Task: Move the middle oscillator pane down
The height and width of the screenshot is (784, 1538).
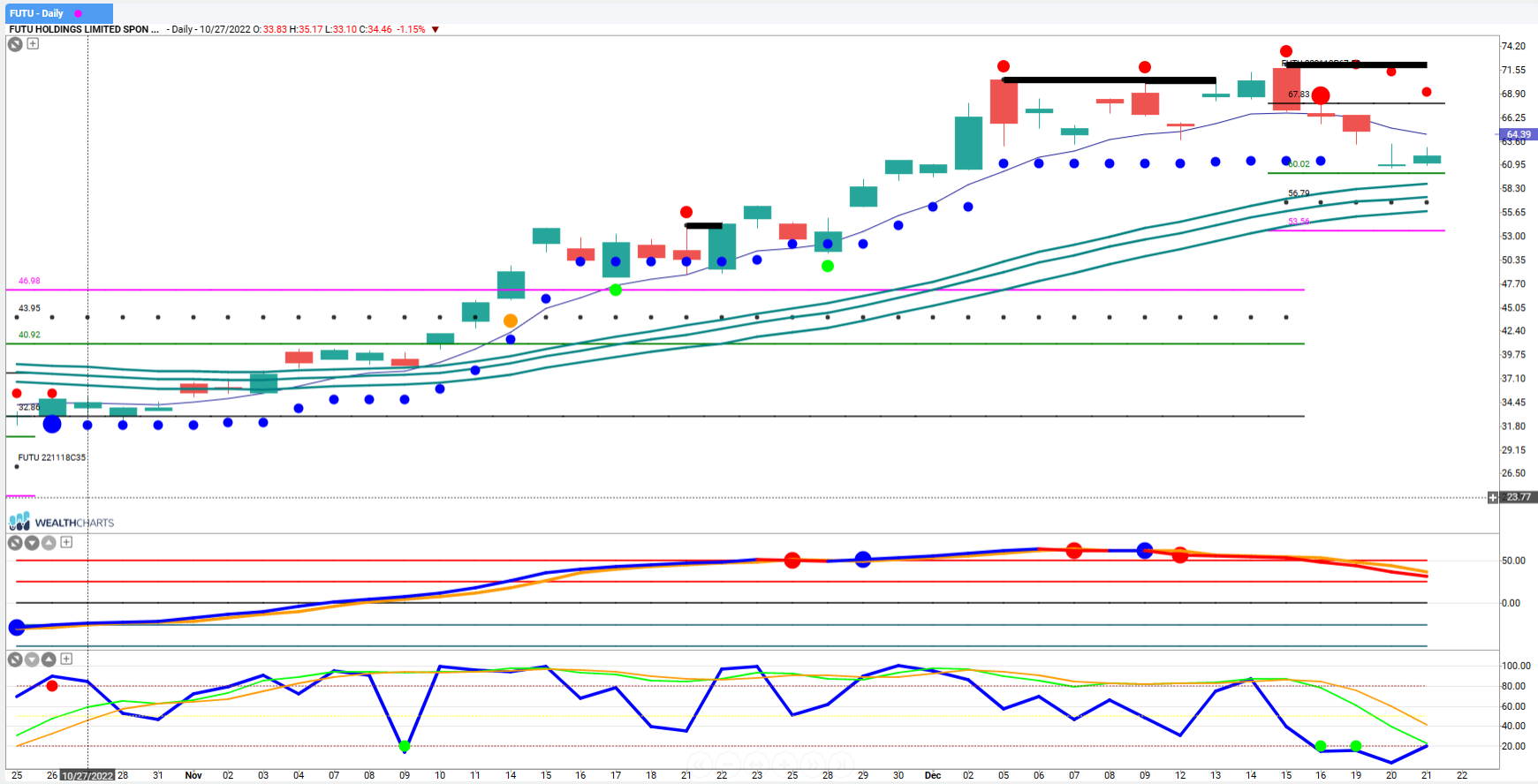Action: 32,542
